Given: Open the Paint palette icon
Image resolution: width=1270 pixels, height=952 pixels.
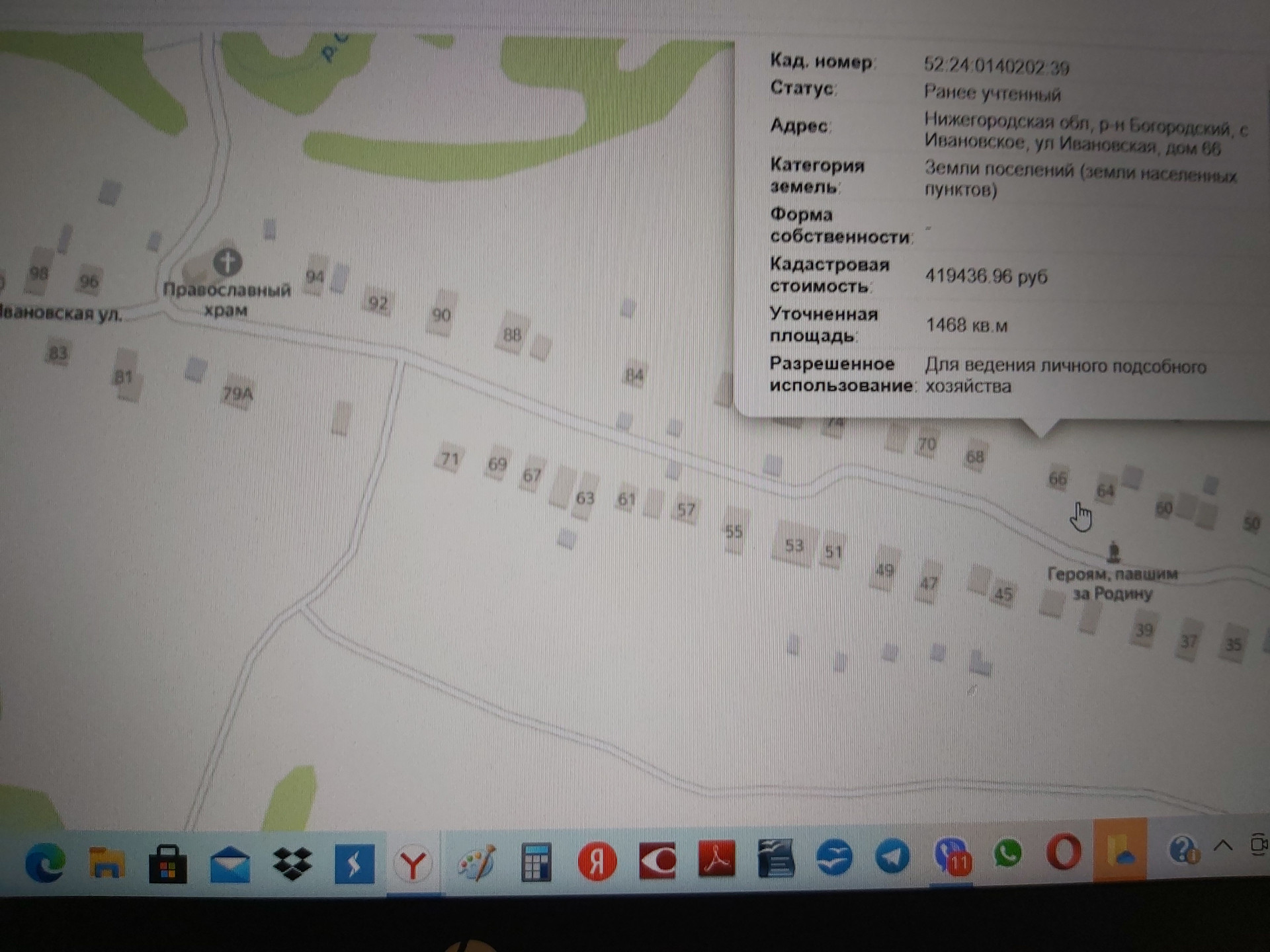Looking at the screenshot, I should click(476, 861).
